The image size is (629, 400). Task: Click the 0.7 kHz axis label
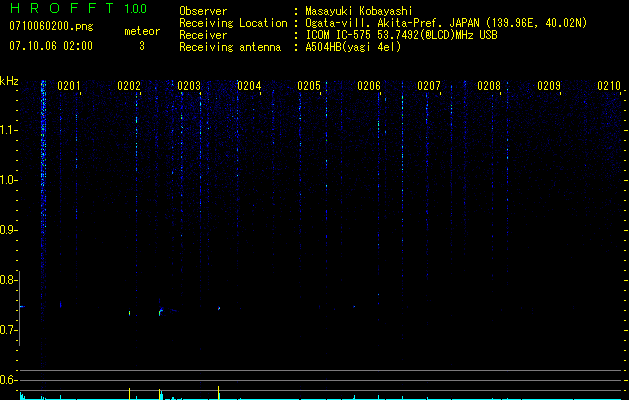tap(8, 330)
